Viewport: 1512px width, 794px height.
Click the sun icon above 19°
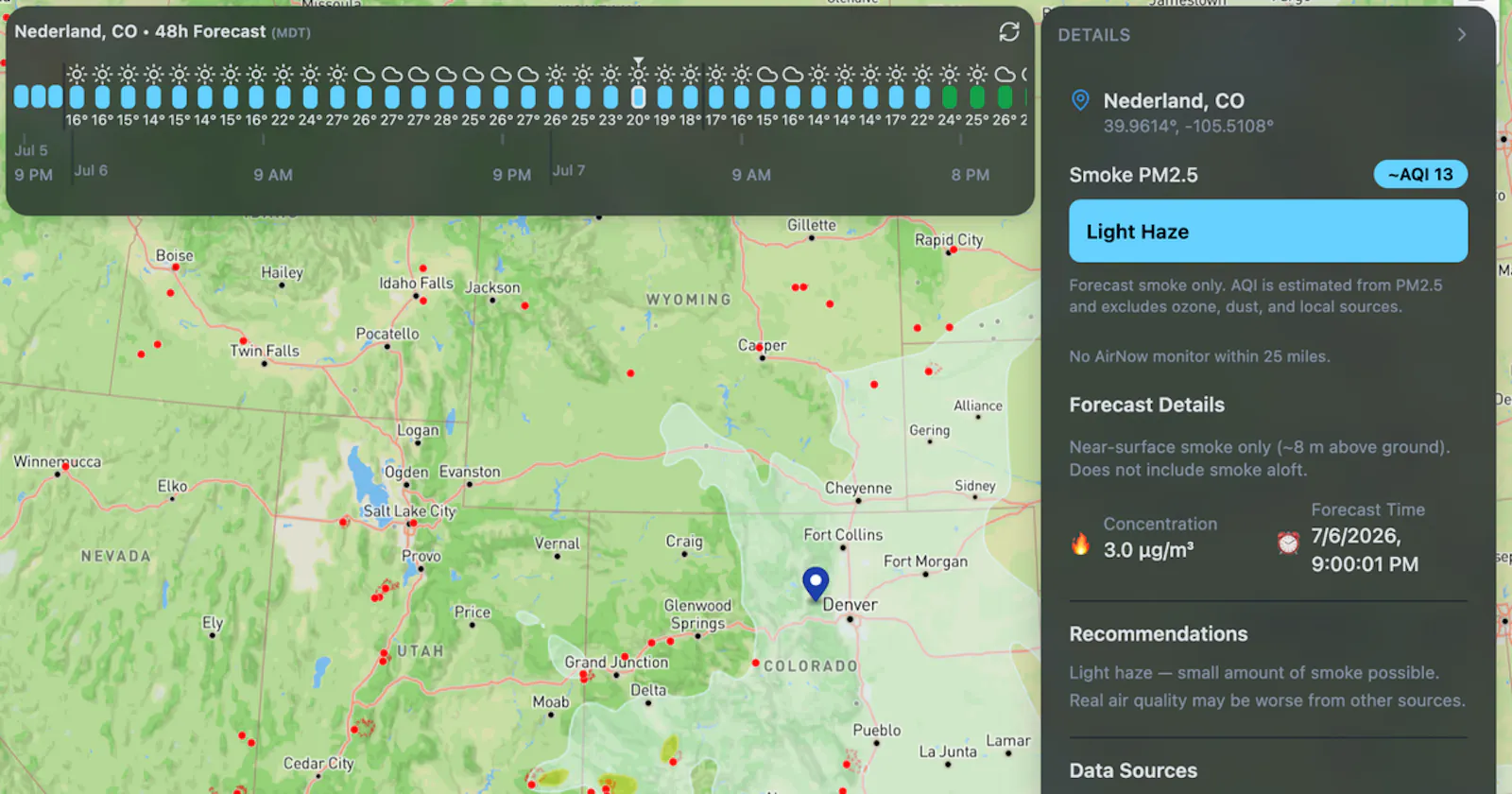(664, 74)
